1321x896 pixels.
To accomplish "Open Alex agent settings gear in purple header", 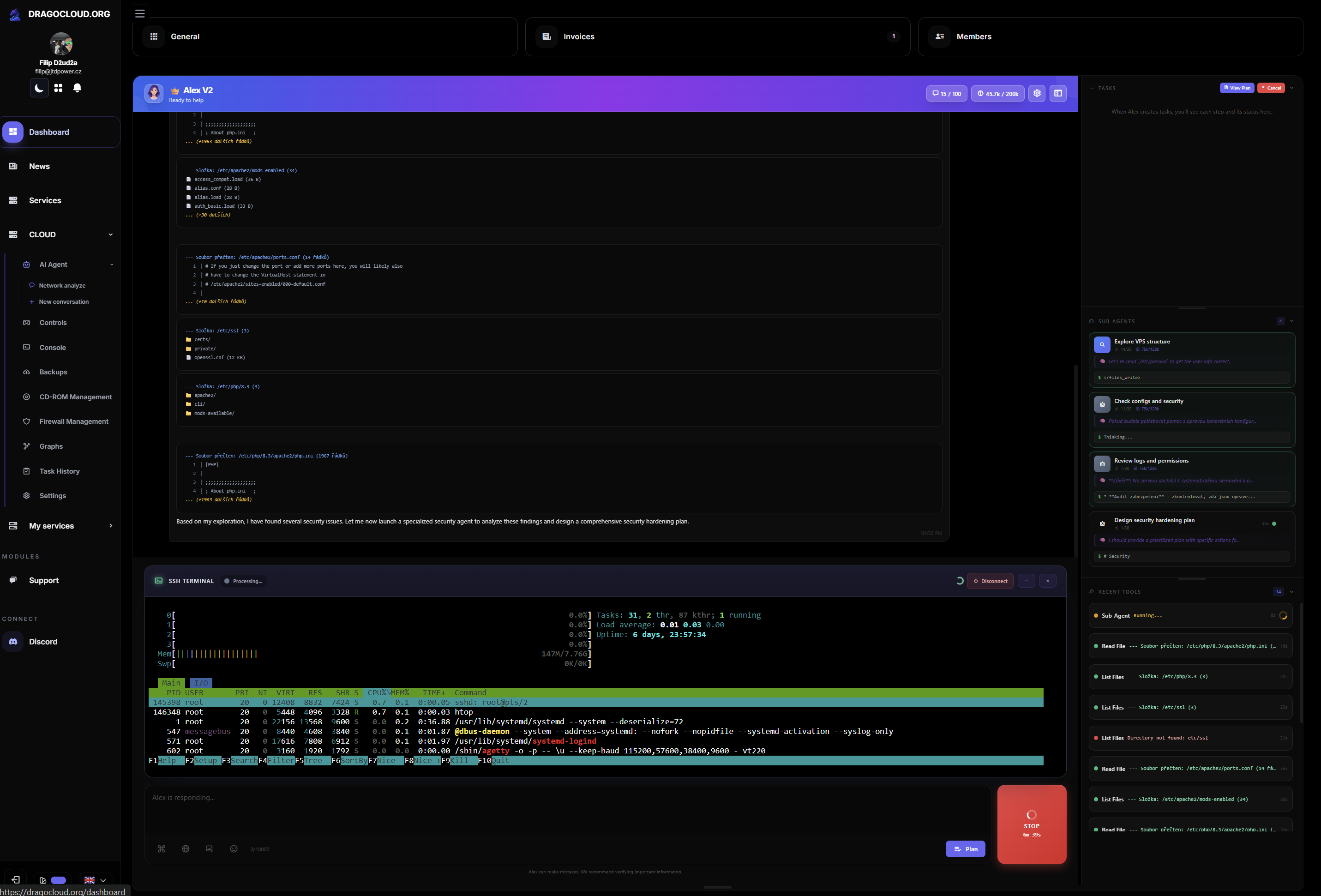I will pyautogui.click(x=1036, y=93).
